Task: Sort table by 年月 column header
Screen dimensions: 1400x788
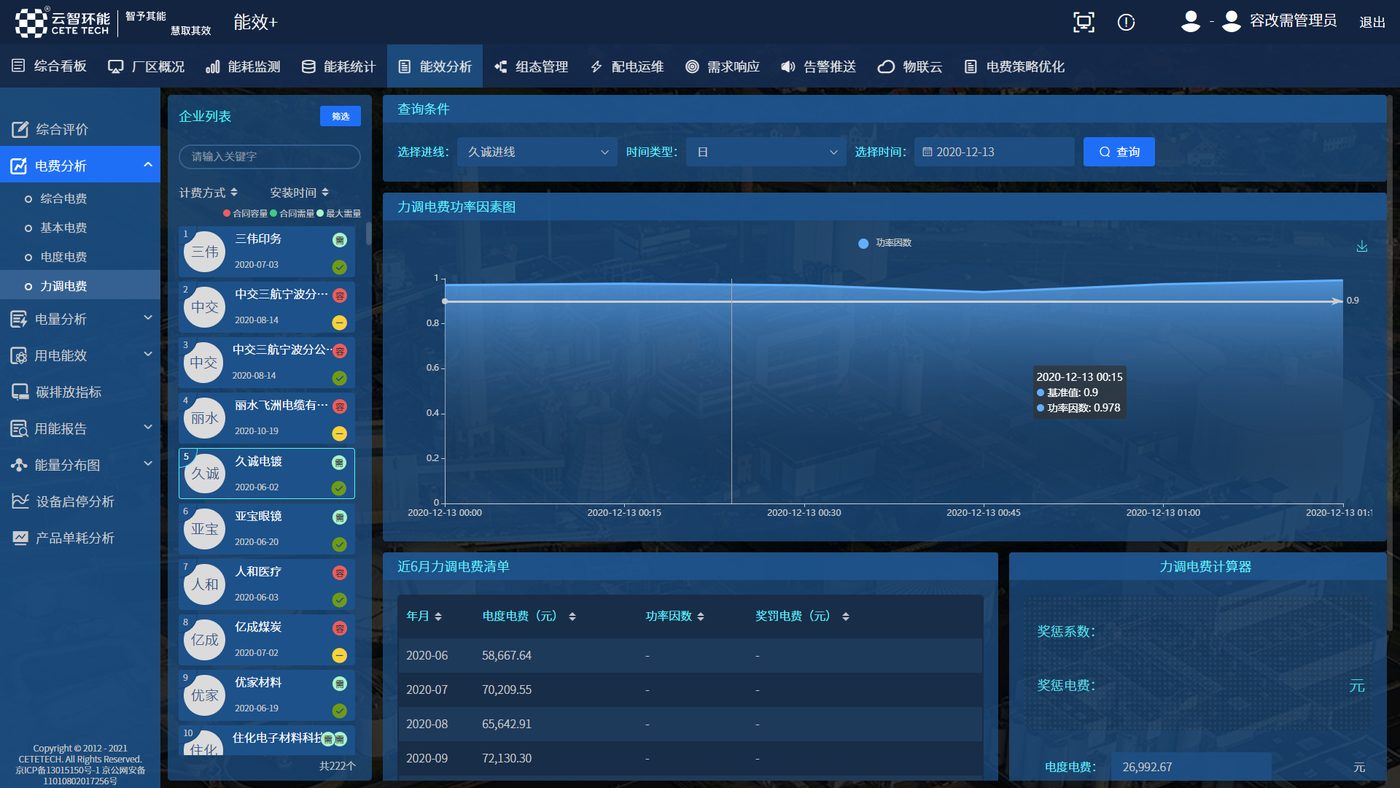Action: tap(424, 616)
